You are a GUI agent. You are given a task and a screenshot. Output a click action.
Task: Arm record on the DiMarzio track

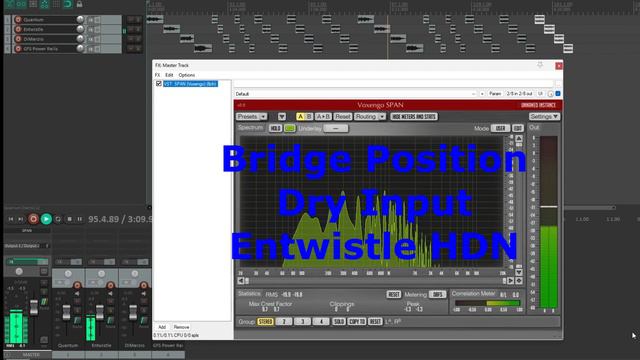point(18,39)
